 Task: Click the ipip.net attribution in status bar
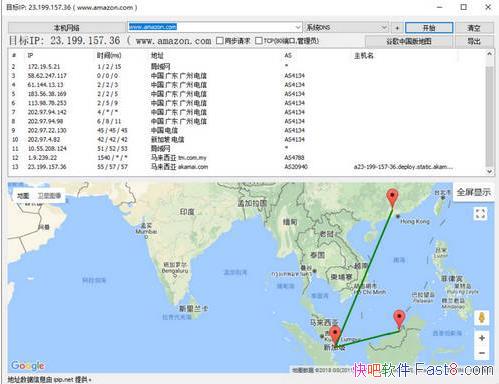point(49,379)
